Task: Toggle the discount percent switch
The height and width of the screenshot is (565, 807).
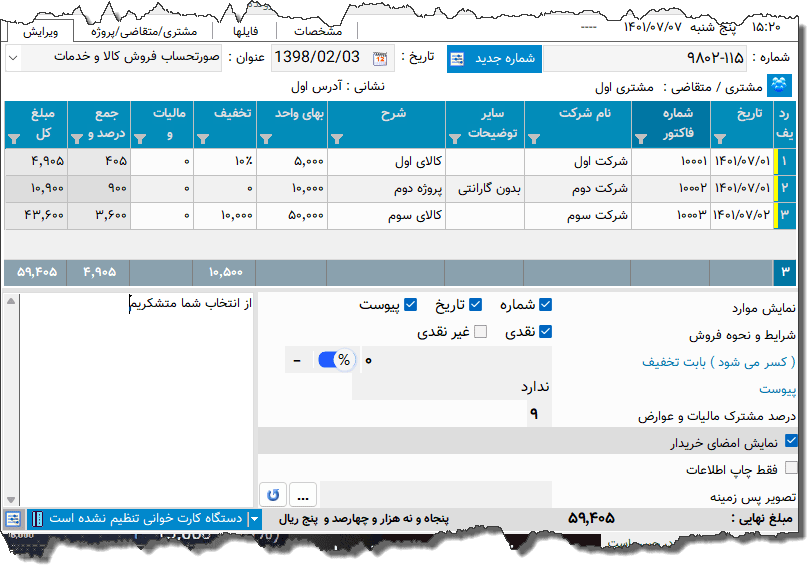Action: tap(336, 360)
